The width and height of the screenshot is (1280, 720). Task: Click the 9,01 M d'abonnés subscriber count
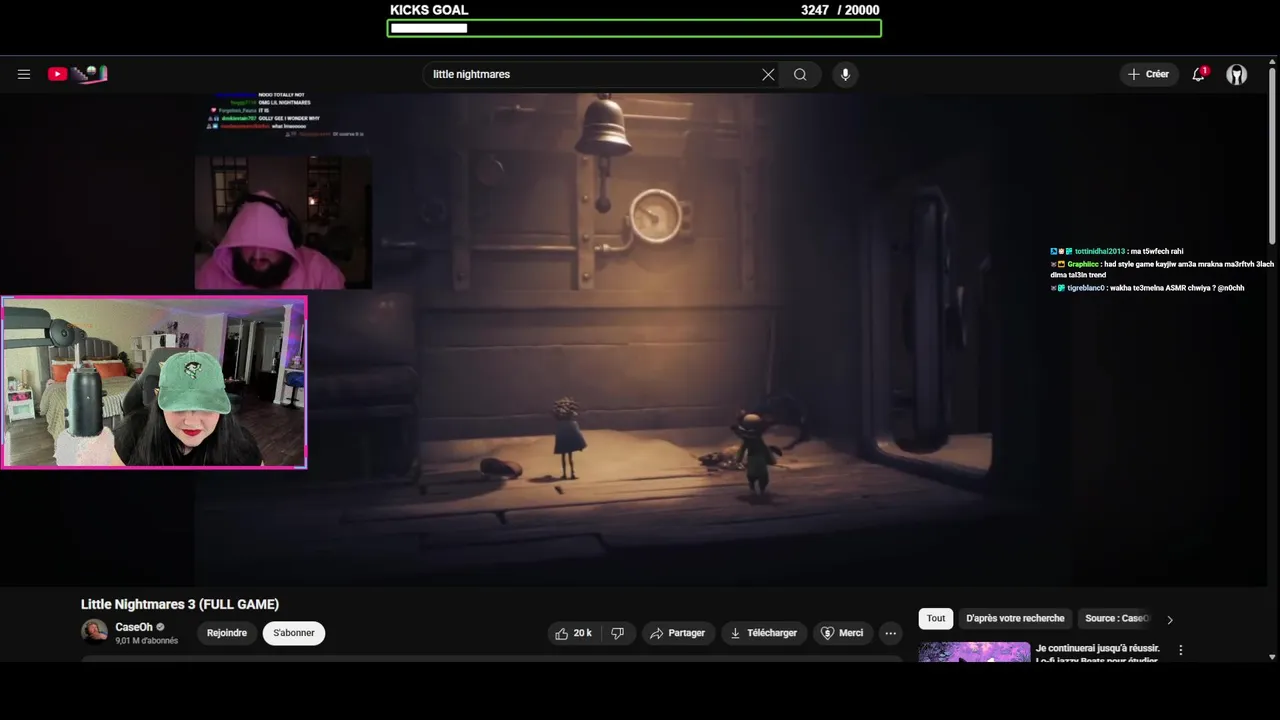point(146,641)
